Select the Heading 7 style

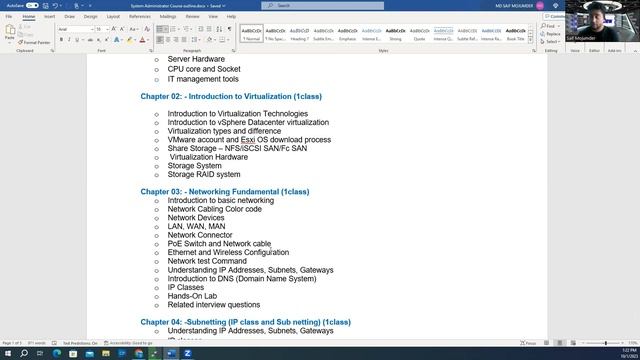click(x=300, y=33)
